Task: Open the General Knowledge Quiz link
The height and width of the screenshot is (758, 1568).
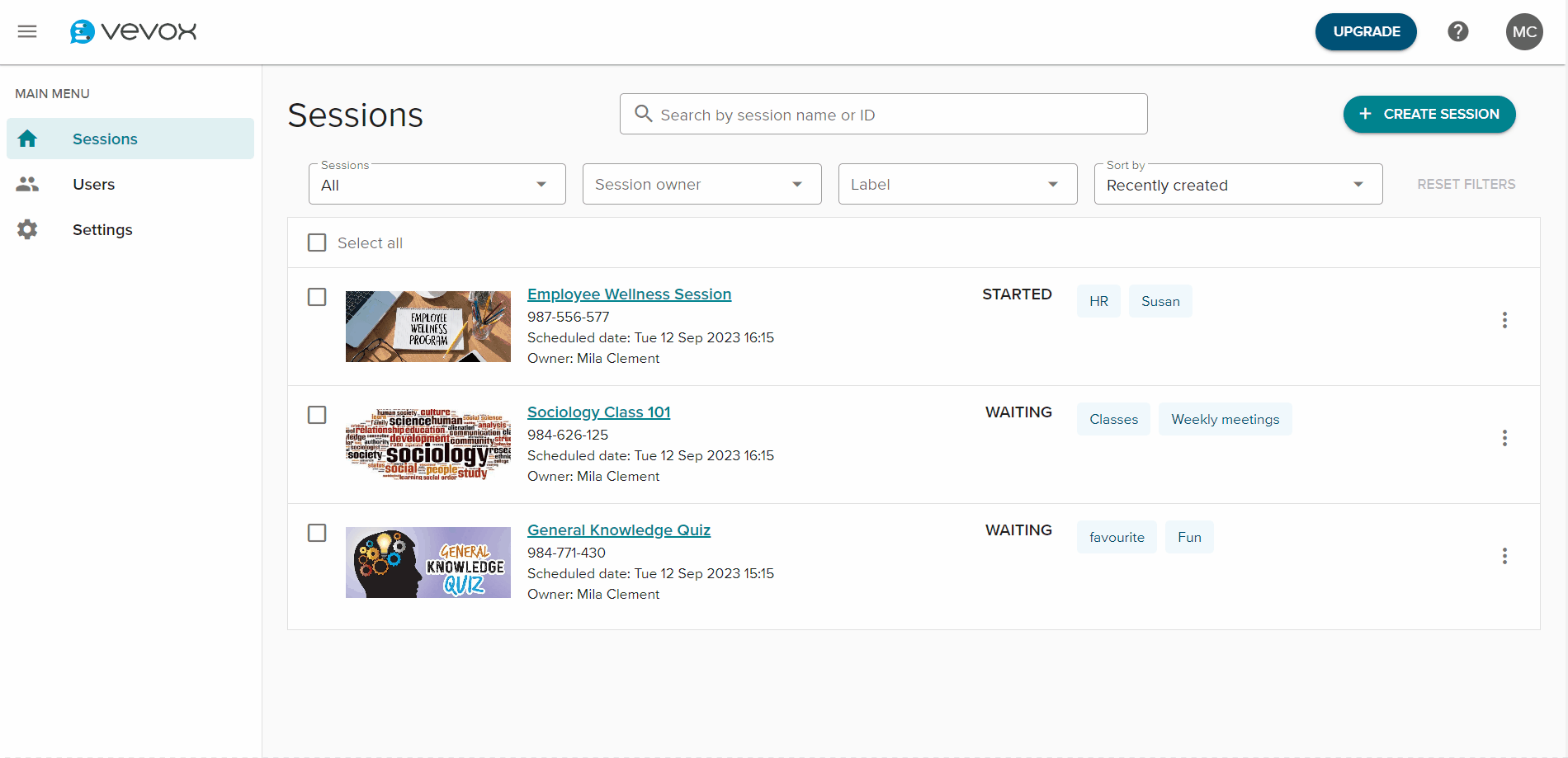Action: (618, 530)
